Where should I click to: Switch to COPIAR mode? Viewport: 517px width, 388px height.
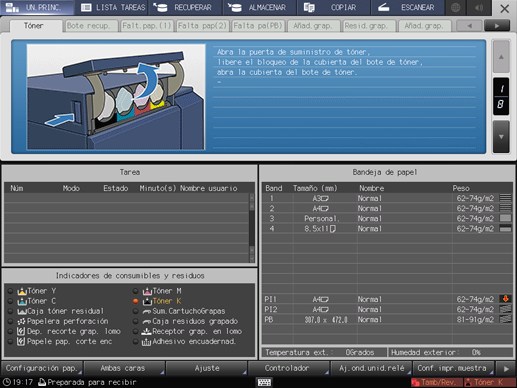(x=334, y=7)
